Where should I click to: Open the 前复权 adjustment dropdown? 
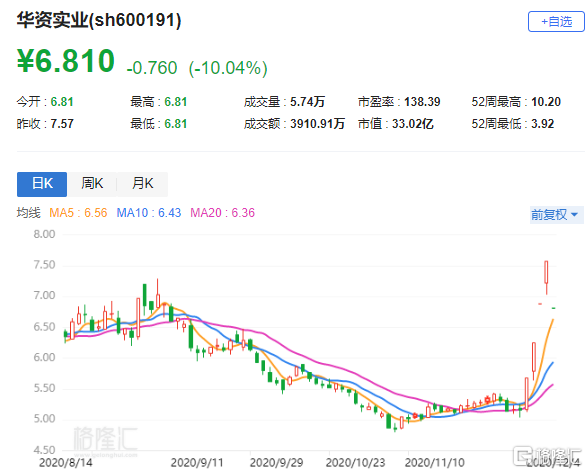556,215
